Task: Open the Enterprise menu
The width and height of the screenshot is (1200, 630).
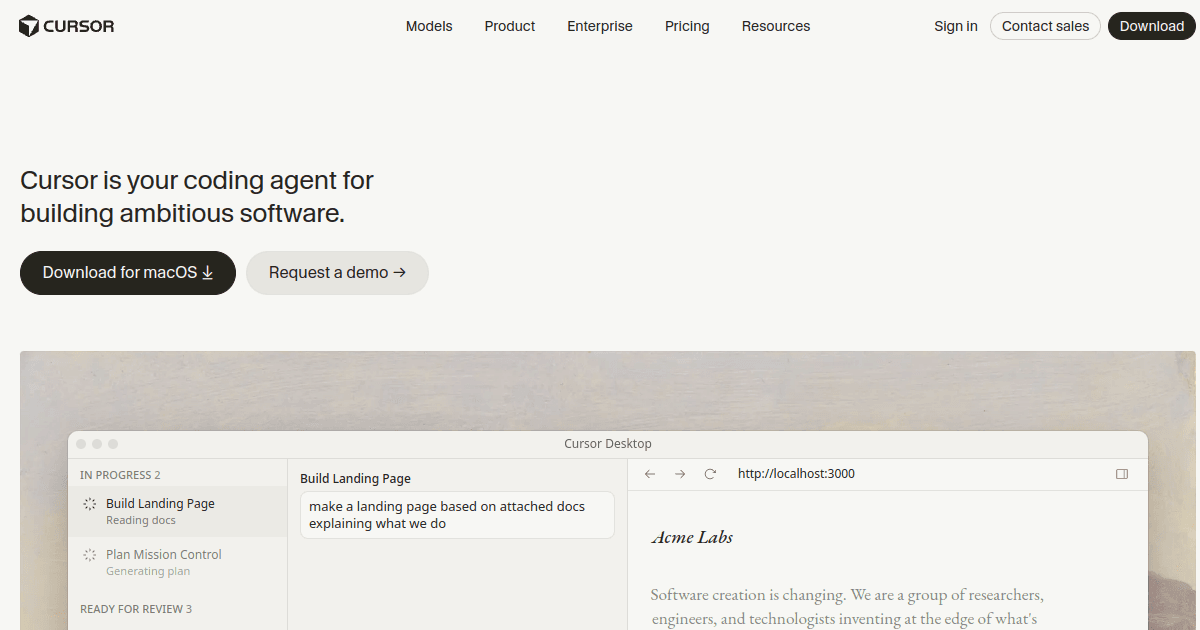Action: pyautogui.click(x=600, y=26)
